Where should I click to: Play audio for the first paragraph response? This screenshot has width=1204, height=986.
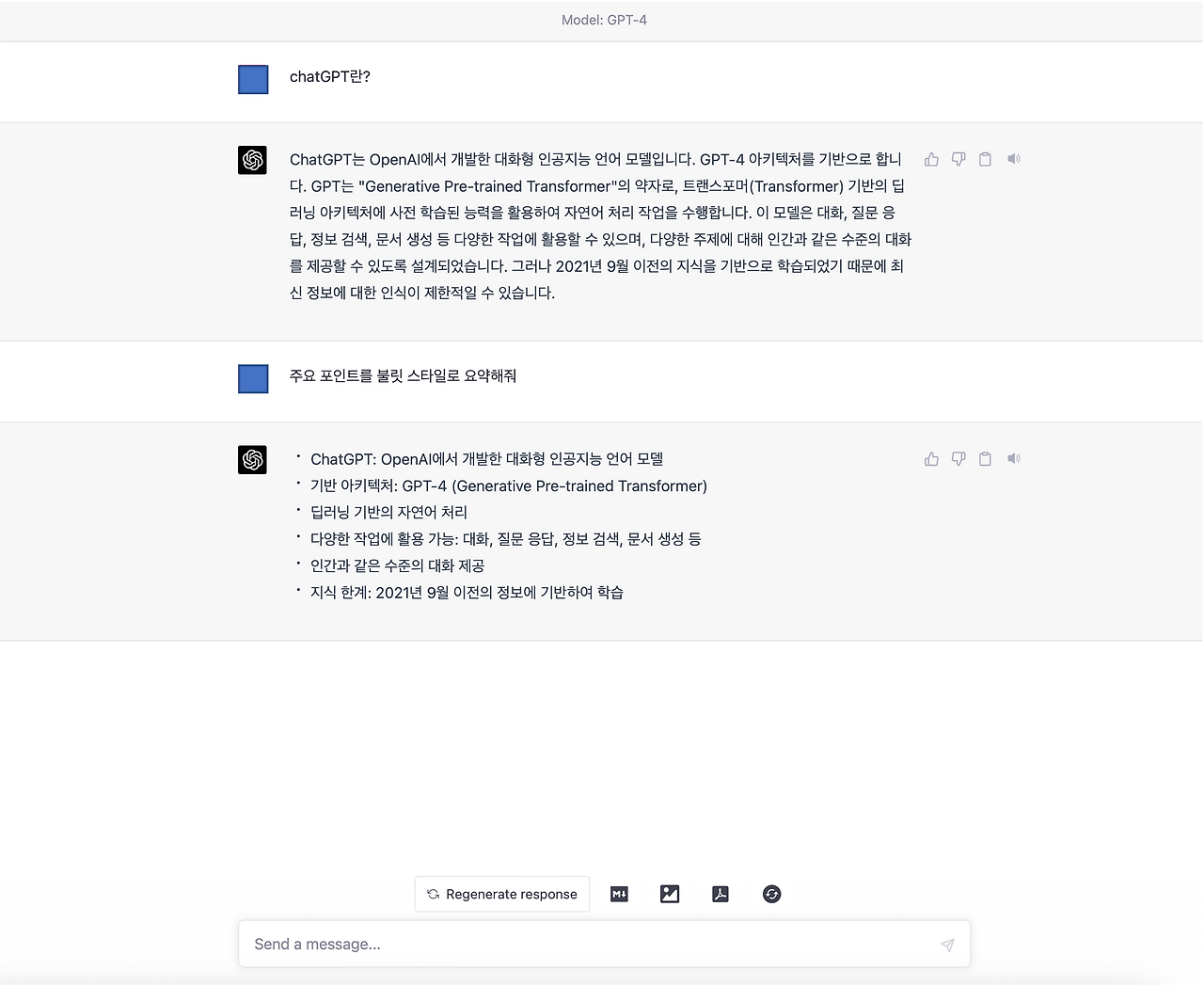[x=1013, y=159]
